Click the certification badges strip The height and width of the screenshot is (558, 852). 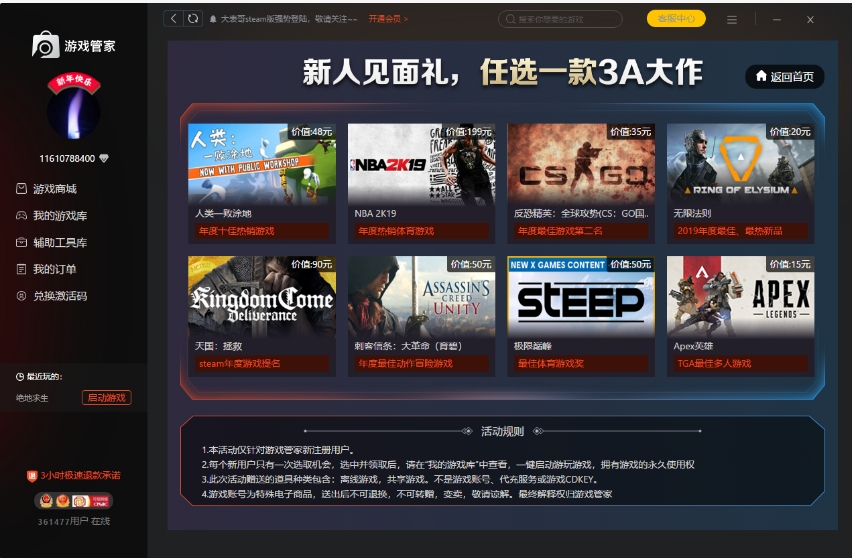coord(73,500)
